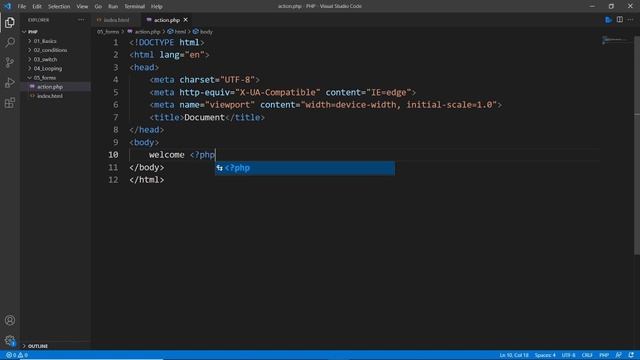
Task: Expand the 04_Looping folder
Action: click(48, 69)
